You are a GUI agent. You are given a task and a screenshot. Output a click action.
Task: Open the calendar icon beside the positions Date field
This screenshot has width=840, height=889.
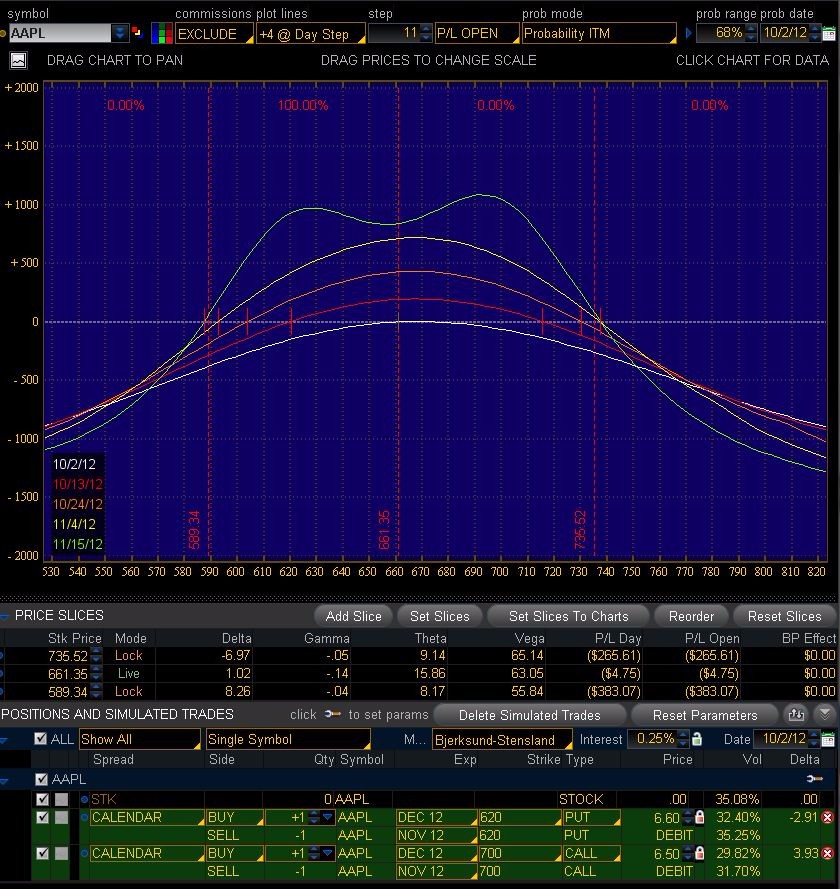[x=829, y=739]
